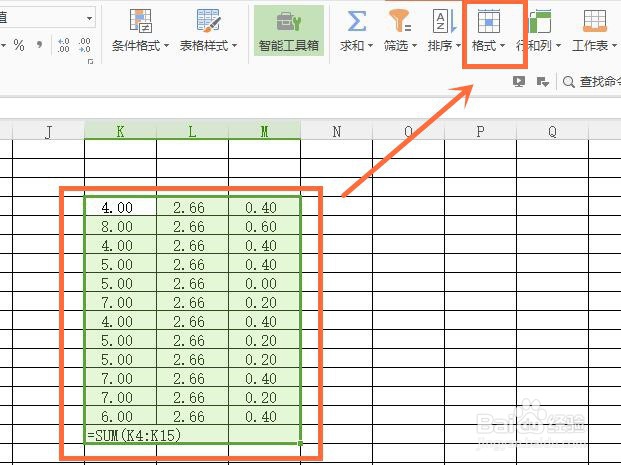Expand the 格式 dropdown arrow
Viewport: 621px width, 465px height.
click(503, 46)
